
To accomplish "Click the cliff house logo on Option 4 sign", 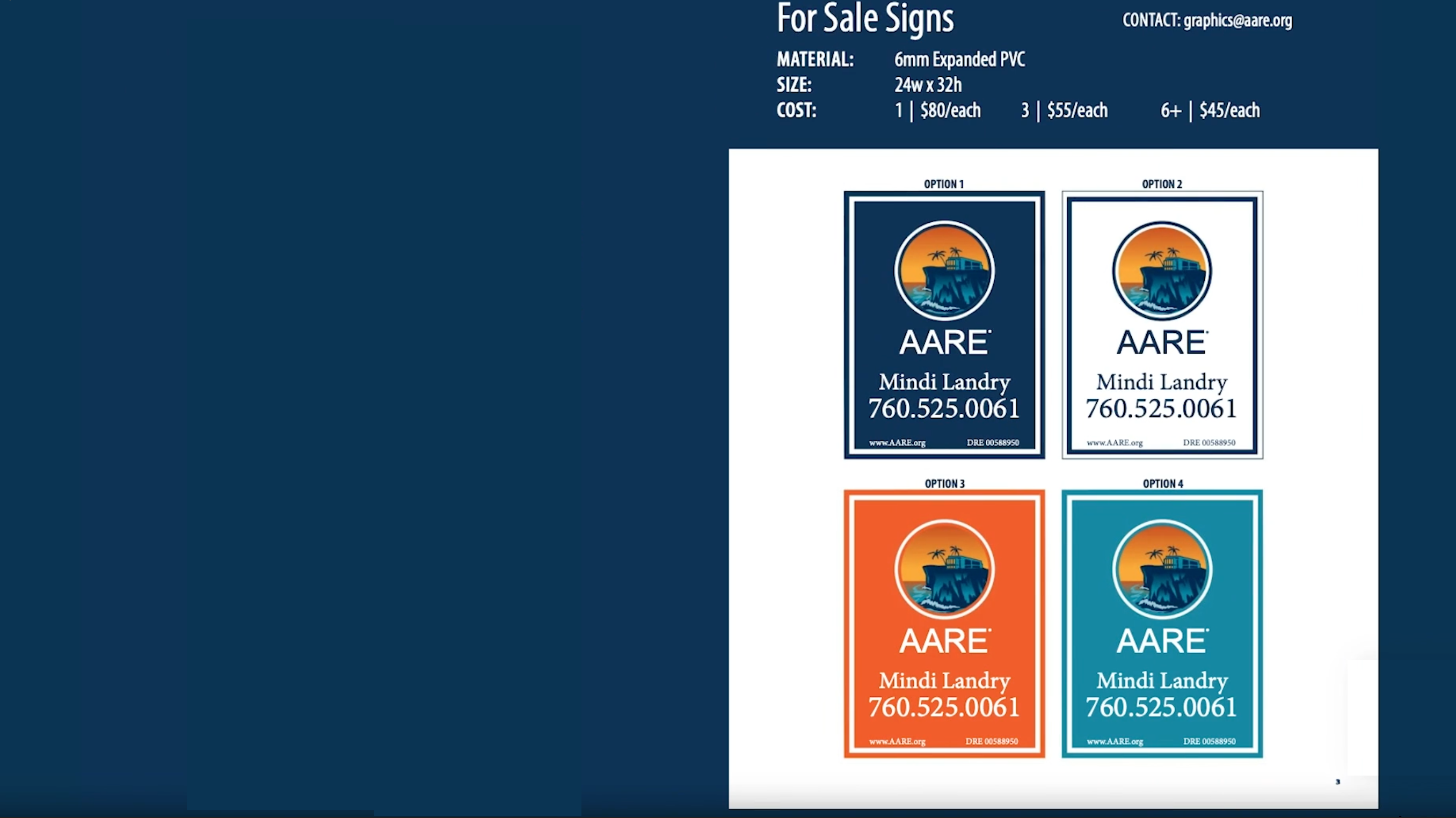I will click(x=1162, y=569).
